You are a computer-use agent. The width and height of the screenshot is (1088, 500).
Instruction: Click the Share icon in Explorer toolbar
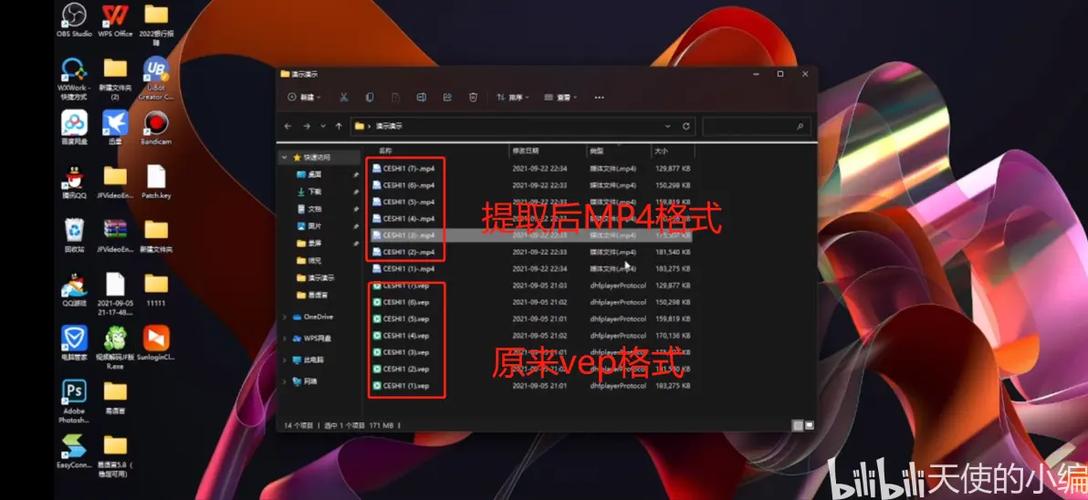(x=448, y=98)
